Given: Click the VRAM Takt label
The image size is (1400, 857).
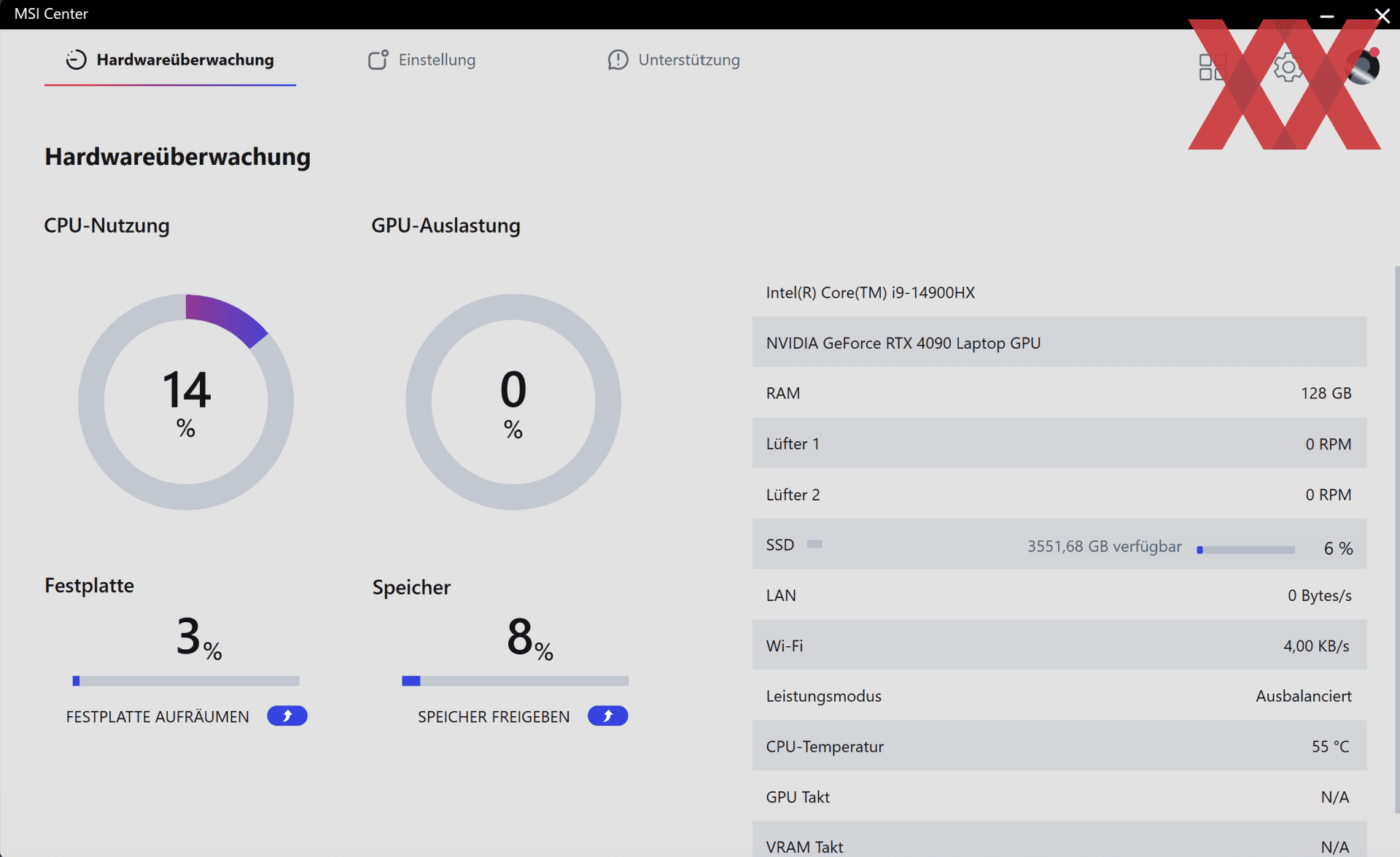Looking at the screenshot, I should click(x=804, y=848).
